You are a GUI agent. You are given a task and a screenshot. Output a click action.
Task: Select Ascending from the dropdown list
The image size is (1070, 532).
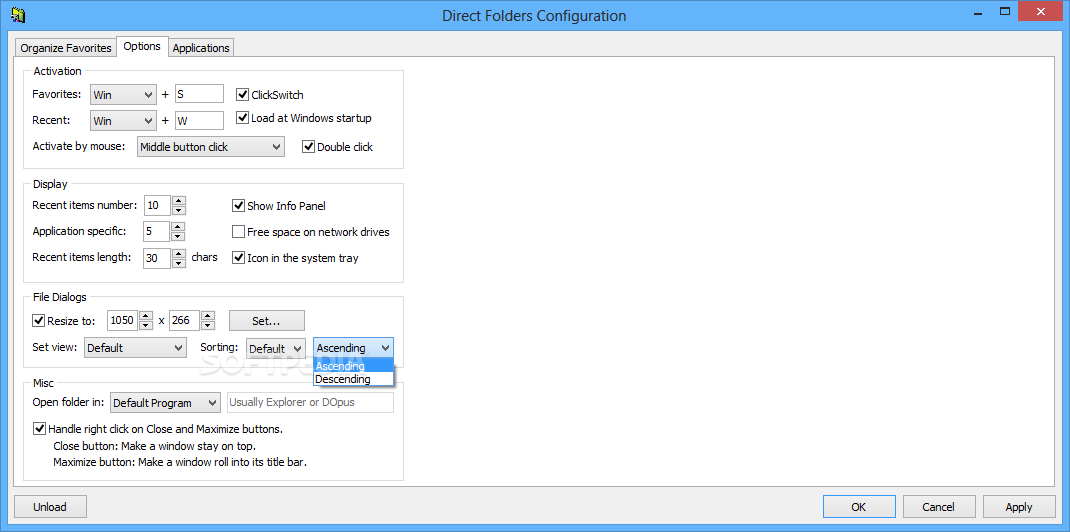pos(353,366)
